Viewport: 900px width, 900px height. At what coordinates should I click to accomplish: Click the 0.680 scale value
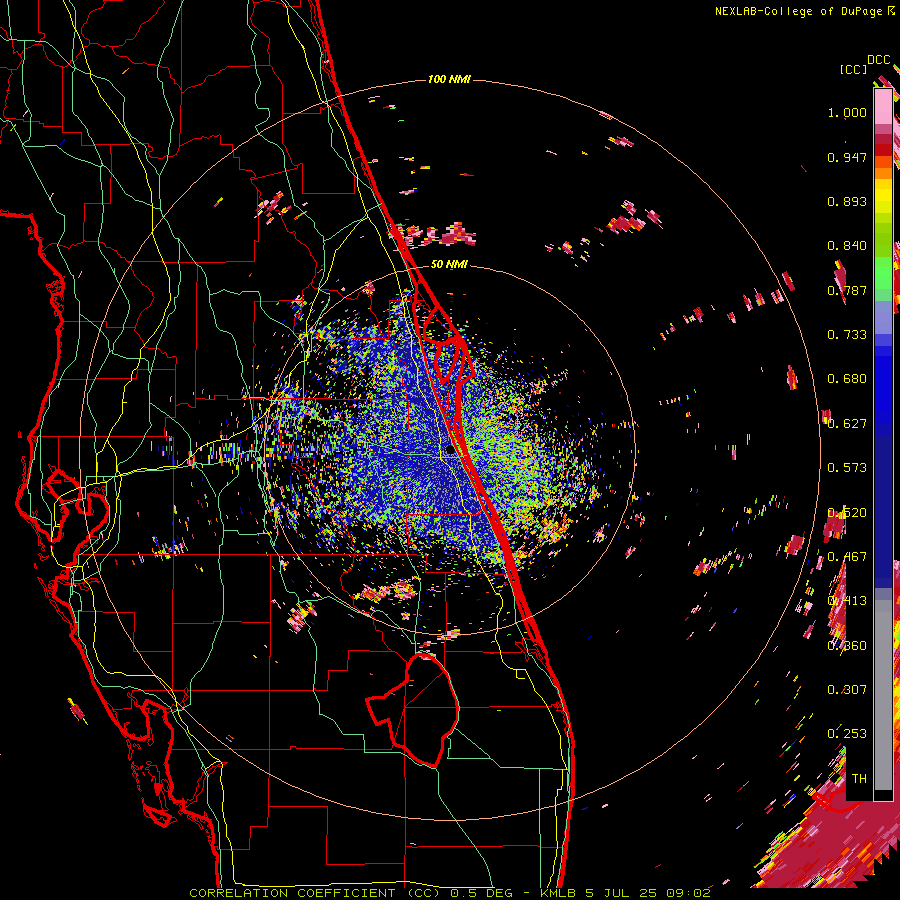847,379
